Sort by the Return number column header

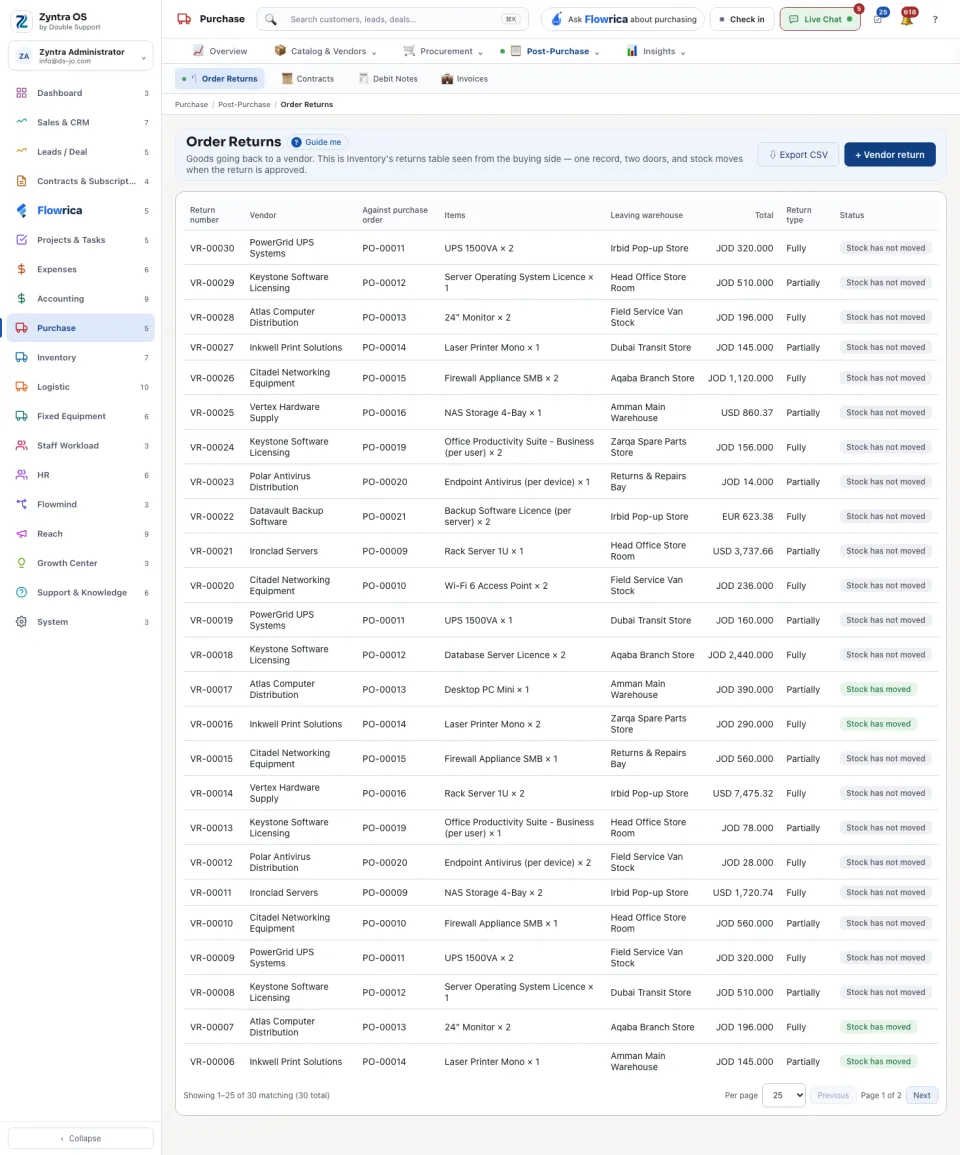click(x=204, y=215)
